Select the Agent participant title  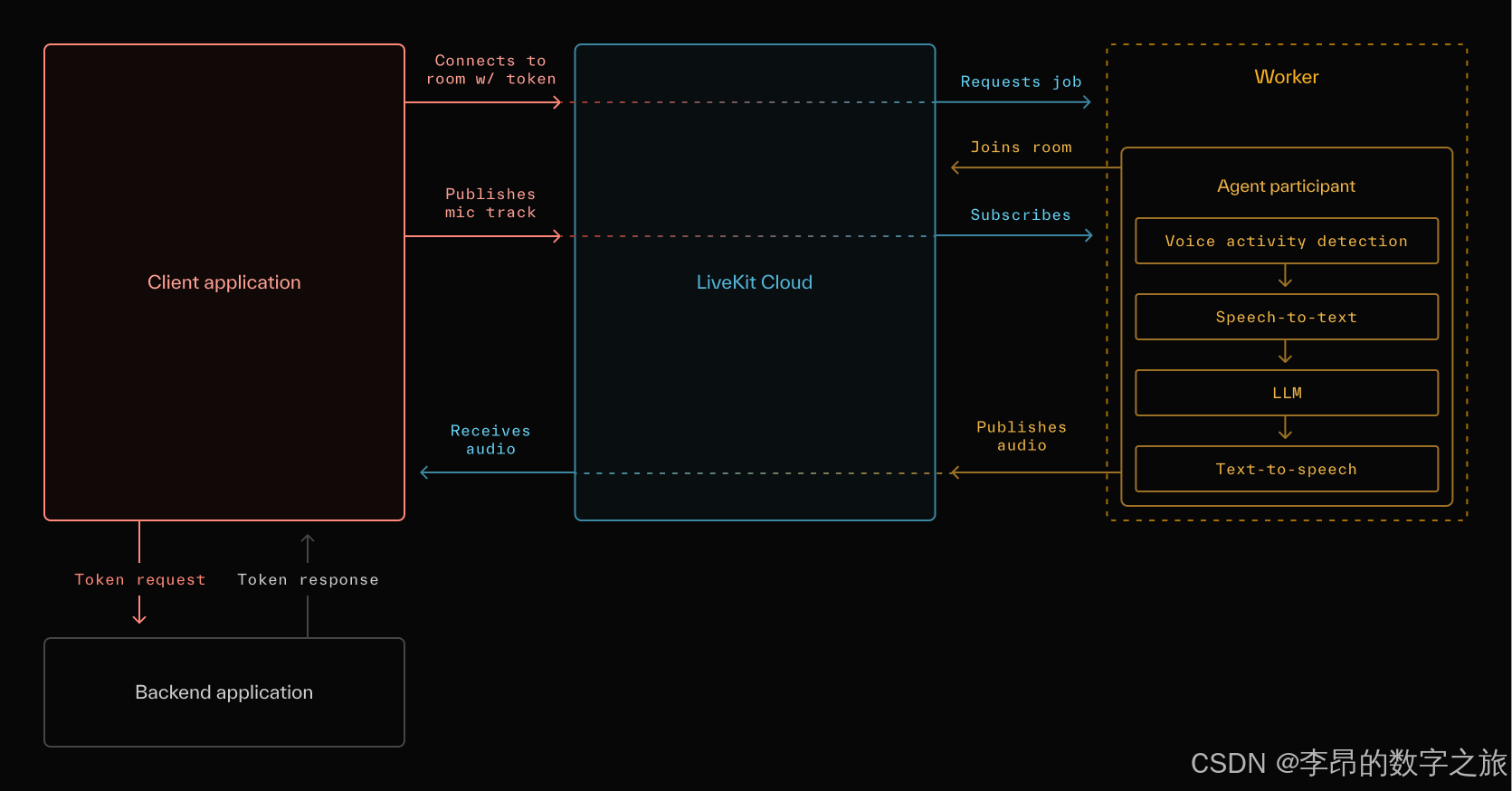click(1286, 186)
